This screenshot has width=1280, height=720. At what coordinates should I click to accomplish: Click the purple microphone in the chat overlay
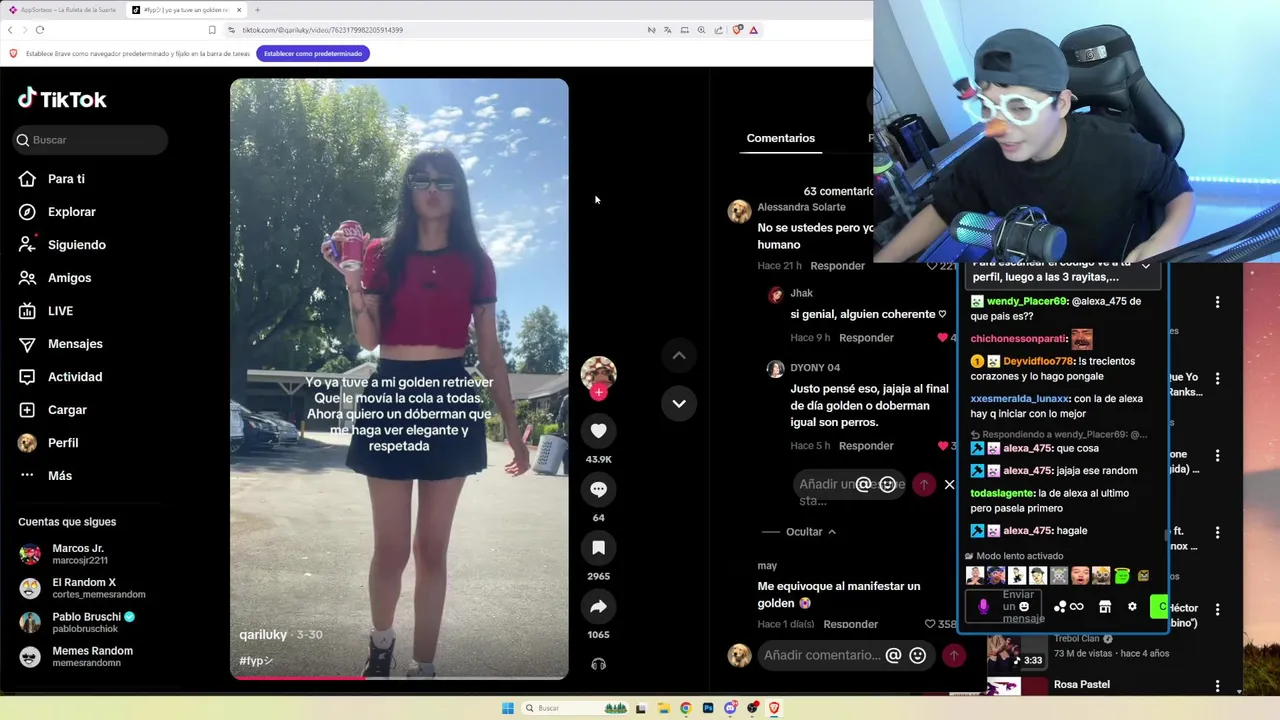983,606
